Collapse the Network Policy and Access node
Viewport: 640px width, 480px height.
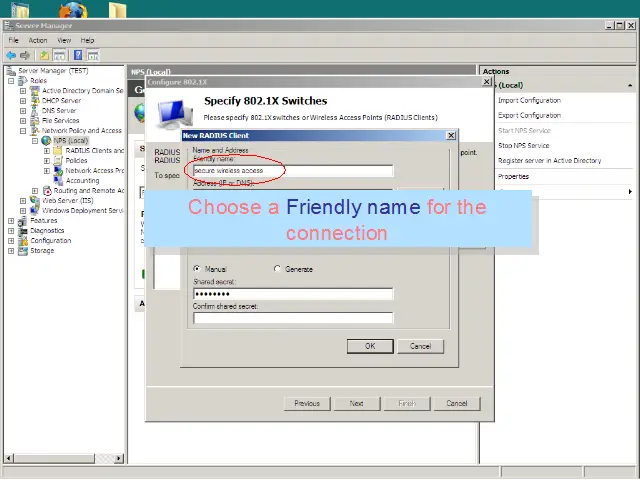pyautogui.click(x=23, y=131)
